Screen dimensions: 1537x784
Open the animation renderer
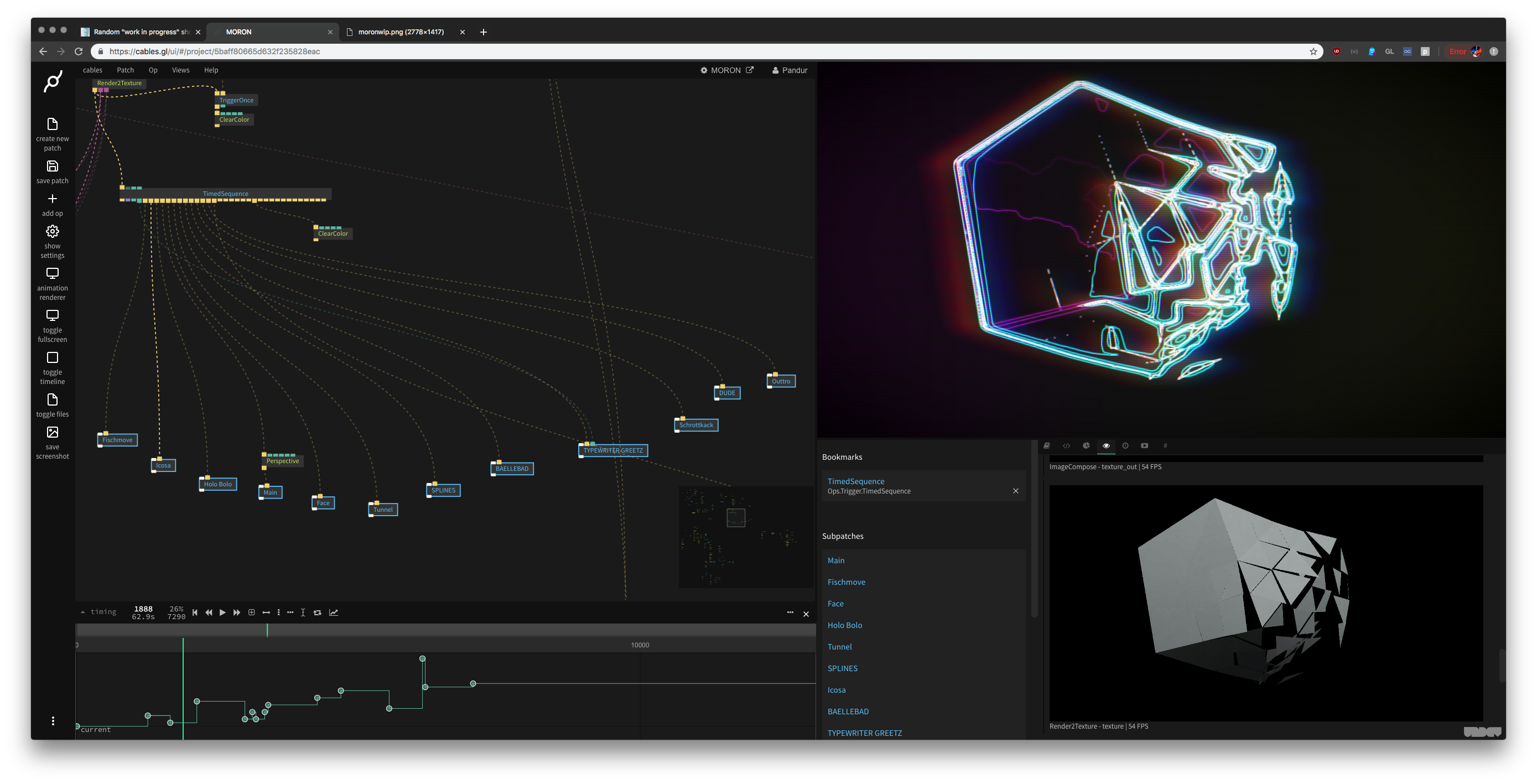pos(53,273)
